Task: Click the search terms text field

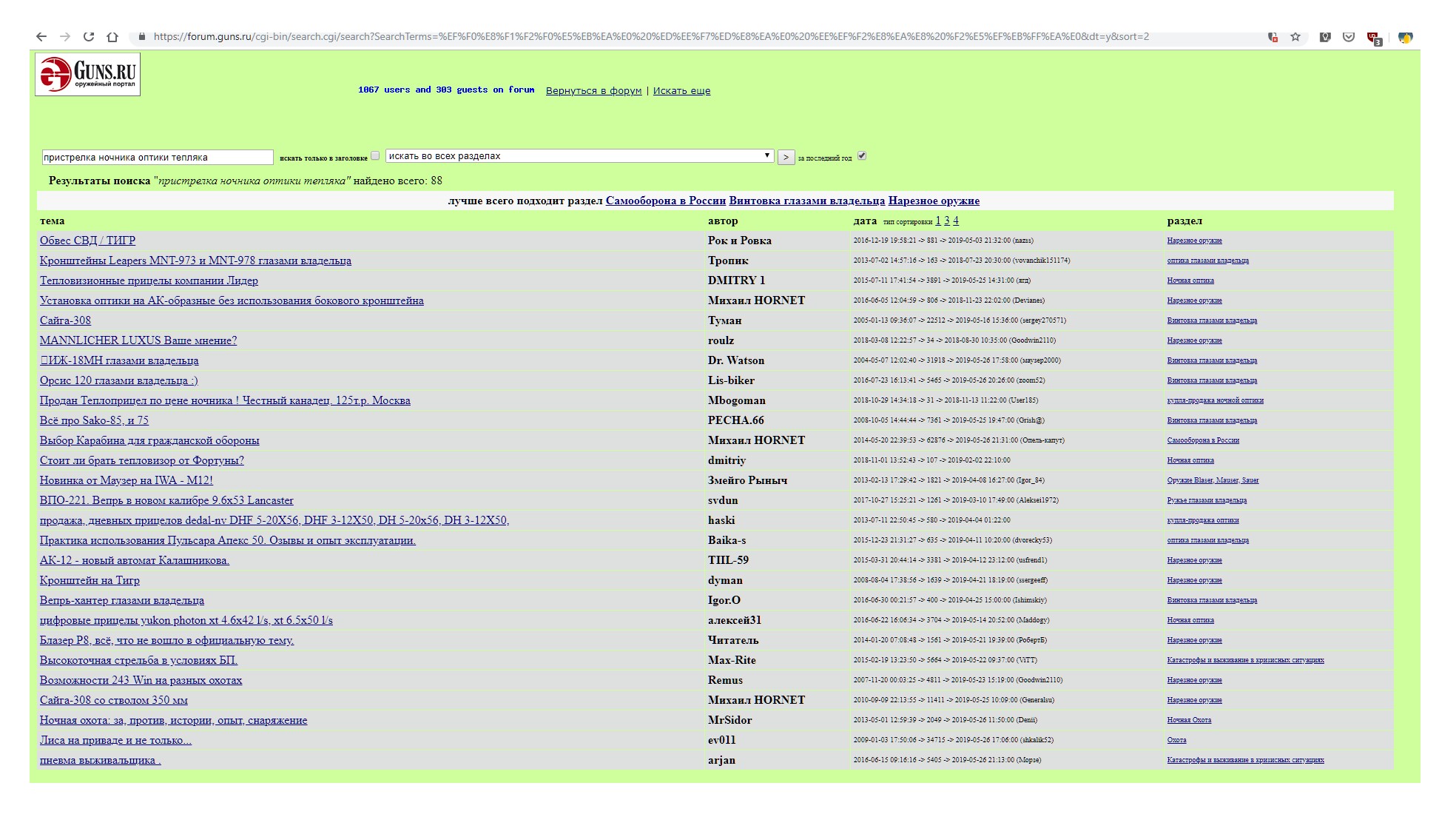Action: [x=157, y=157]
